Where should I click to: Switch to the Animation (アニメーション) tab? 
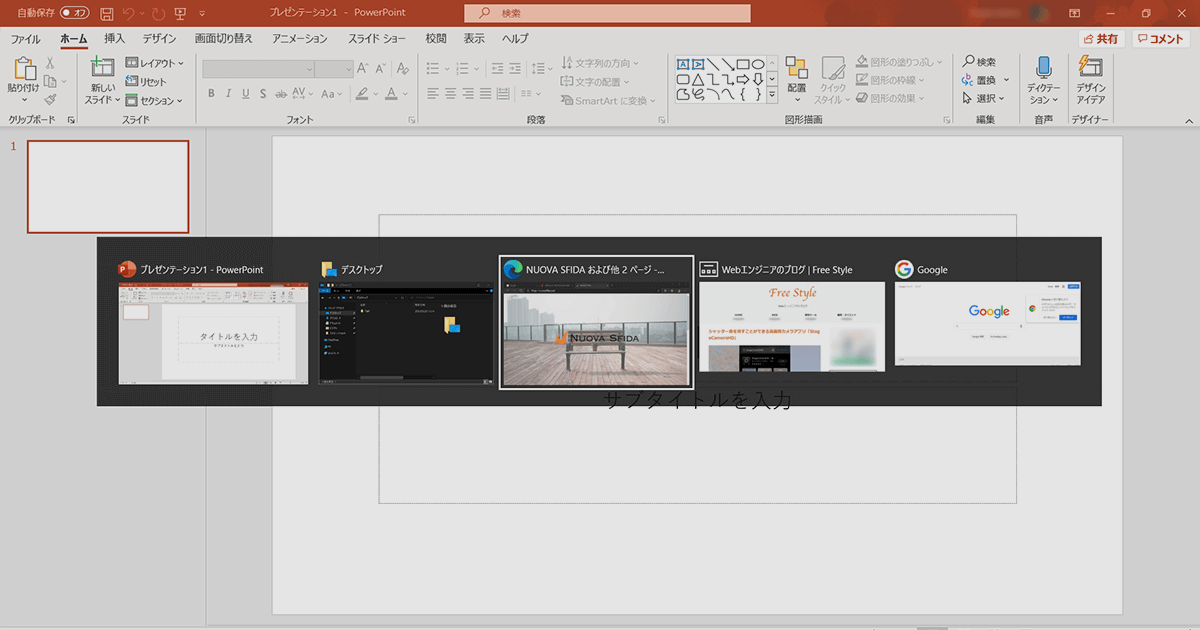tap(299, 38)
